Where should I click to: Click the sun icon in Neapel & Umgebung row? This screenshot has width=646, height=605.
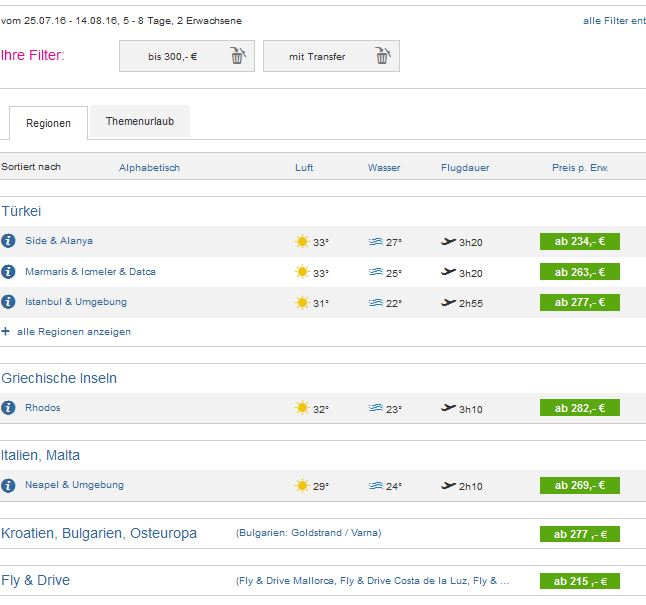point(302,485)
